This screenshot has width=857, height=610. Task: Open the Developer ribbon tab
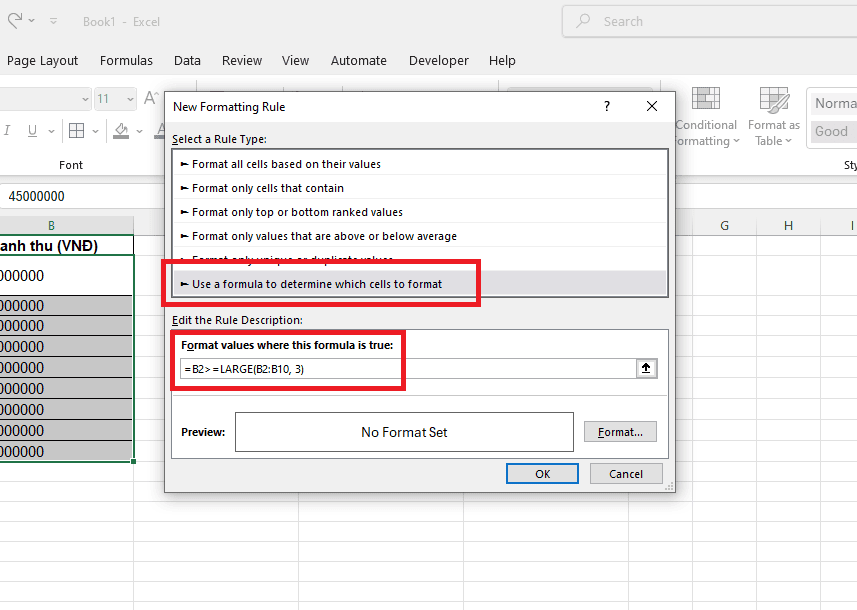[x=439, y=61]
